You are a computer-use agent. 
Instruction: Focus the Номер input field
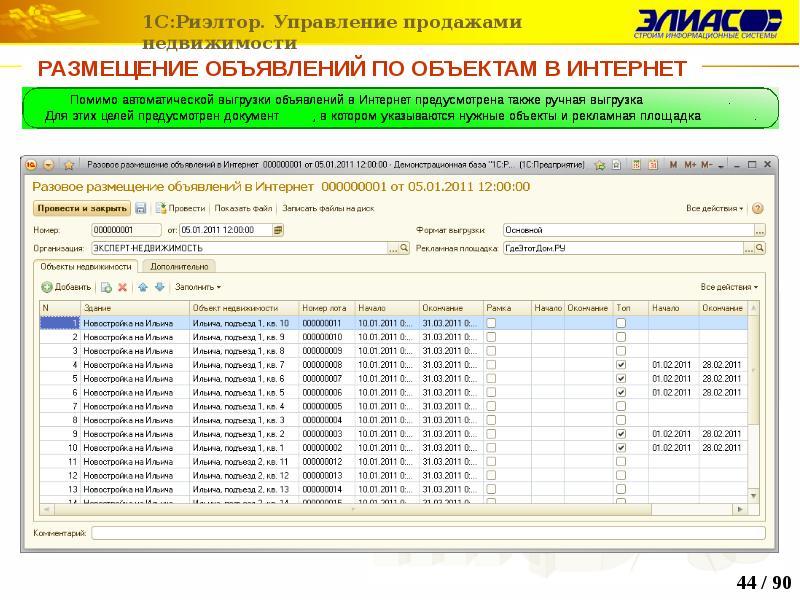(x=127, y=230)
